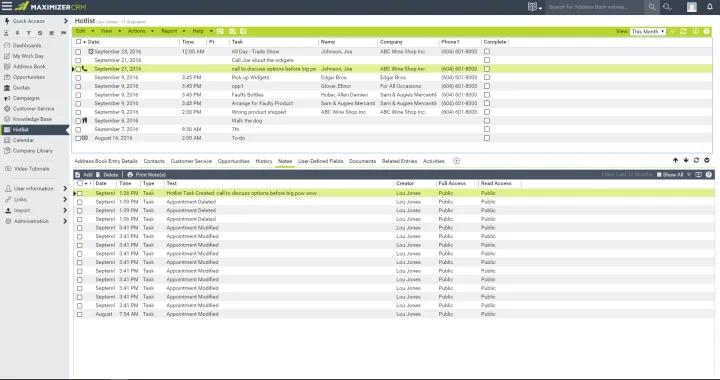Click the Hotlist filter funnel icon
Screen dimensions: 720x380
(673, 31)
